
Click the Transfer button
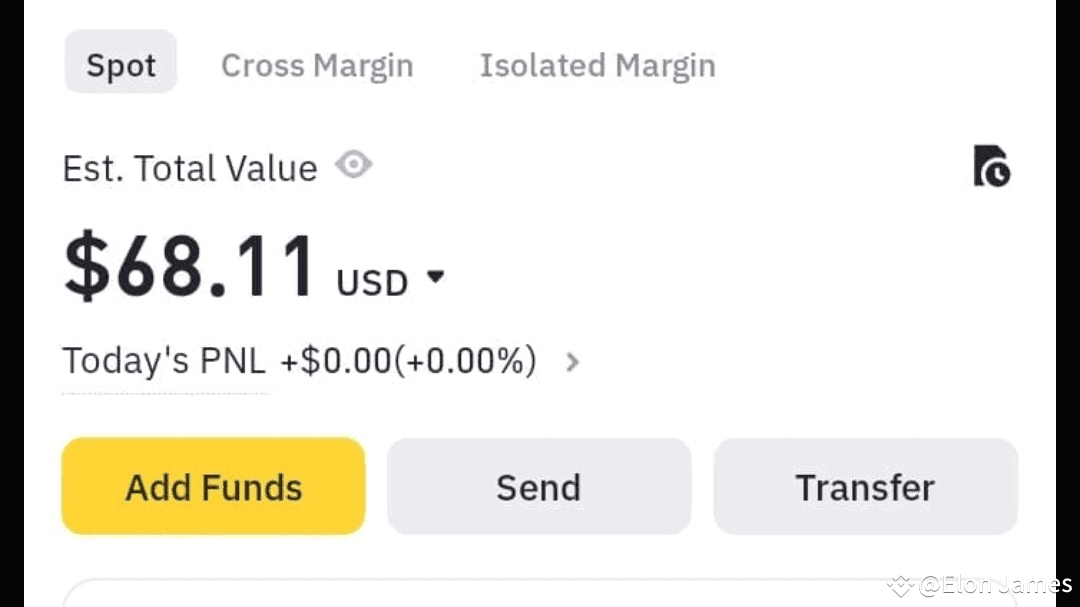pyautogui.click(x=865, y=487)
